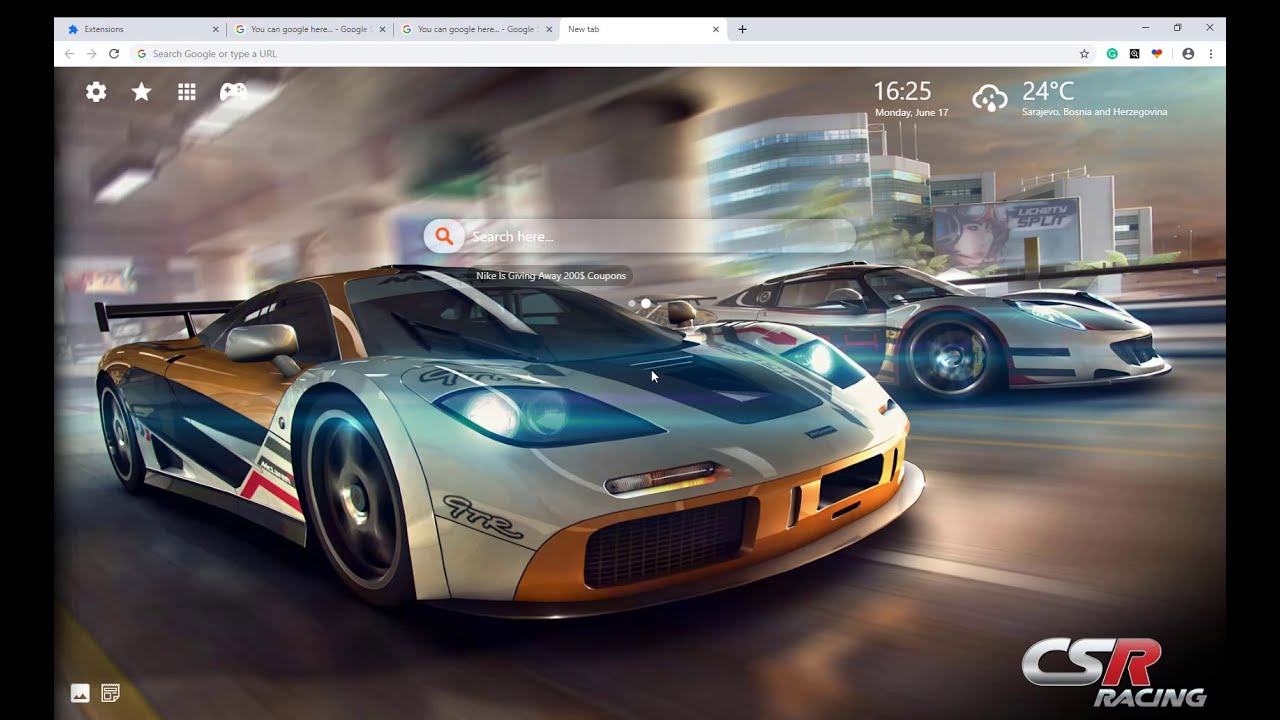The image size is (1280, 720).
Task: Reload the page
Action: coord(114,54)
